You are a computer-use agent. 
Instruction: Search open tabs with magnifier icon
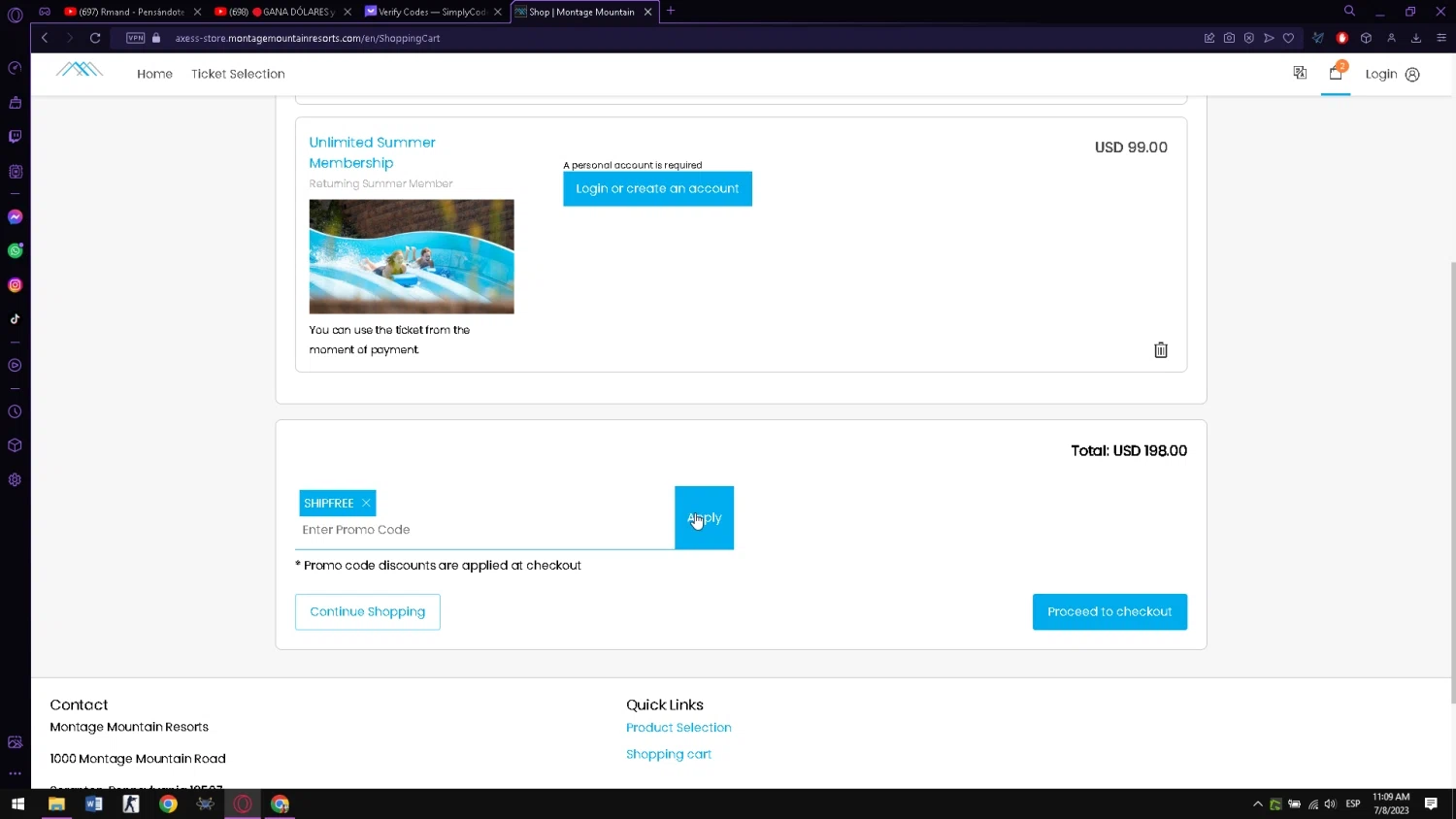tap(1349, 11)
